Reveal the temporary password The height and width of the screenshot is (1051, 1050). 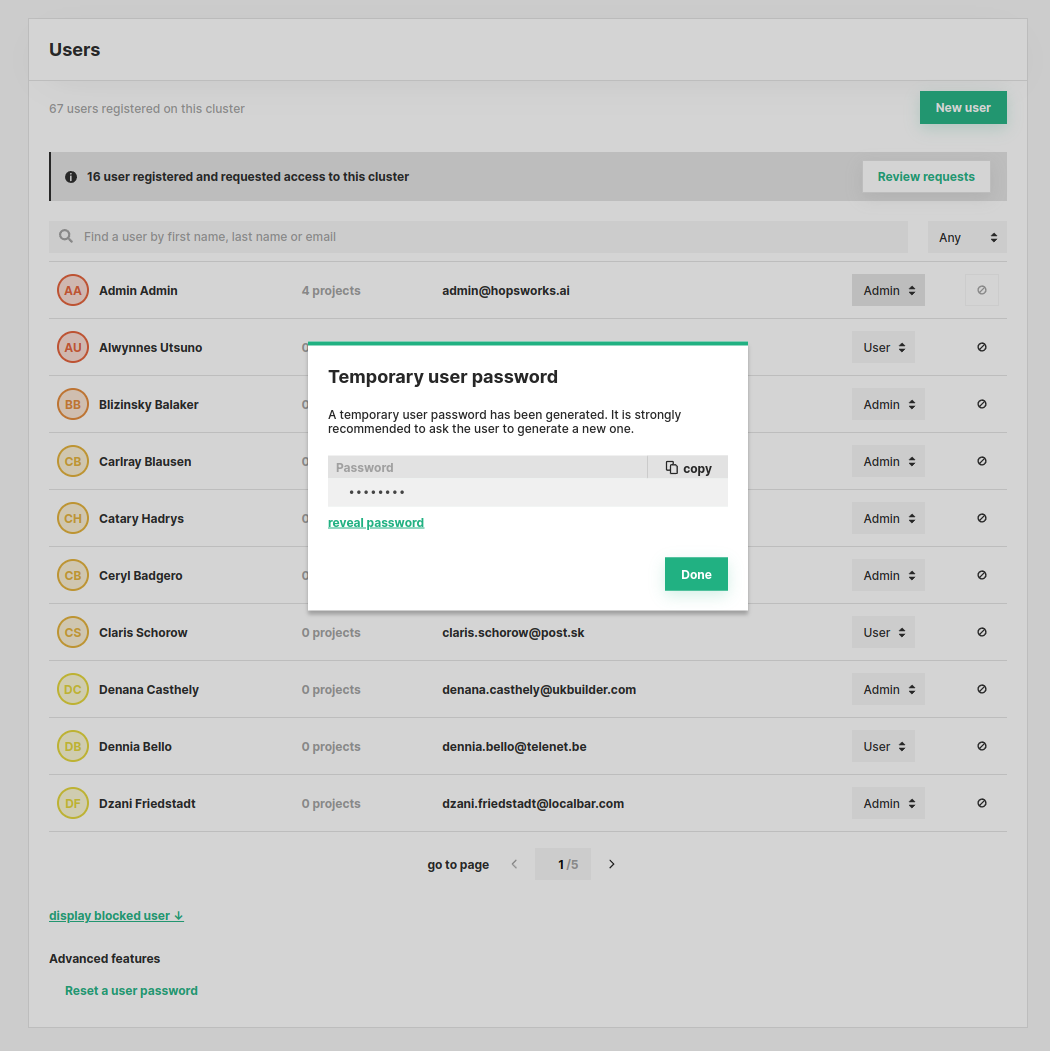(376, 523)
